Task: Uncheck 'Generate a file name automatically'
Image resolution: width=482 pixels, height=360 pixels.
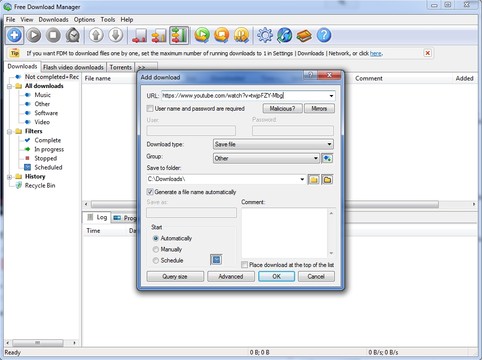Action: click(x=150, y=192)
